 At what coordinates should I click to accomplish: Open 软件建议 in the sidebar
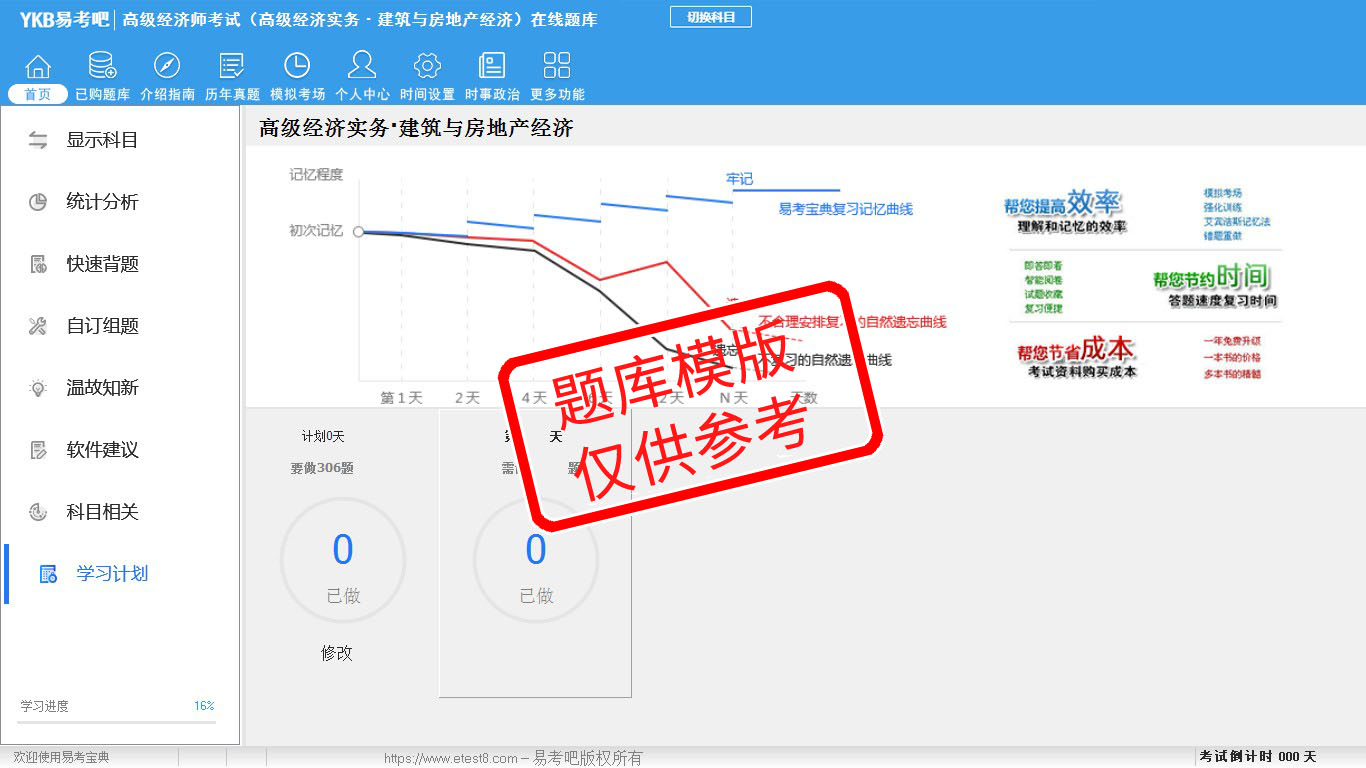(101, 450)
